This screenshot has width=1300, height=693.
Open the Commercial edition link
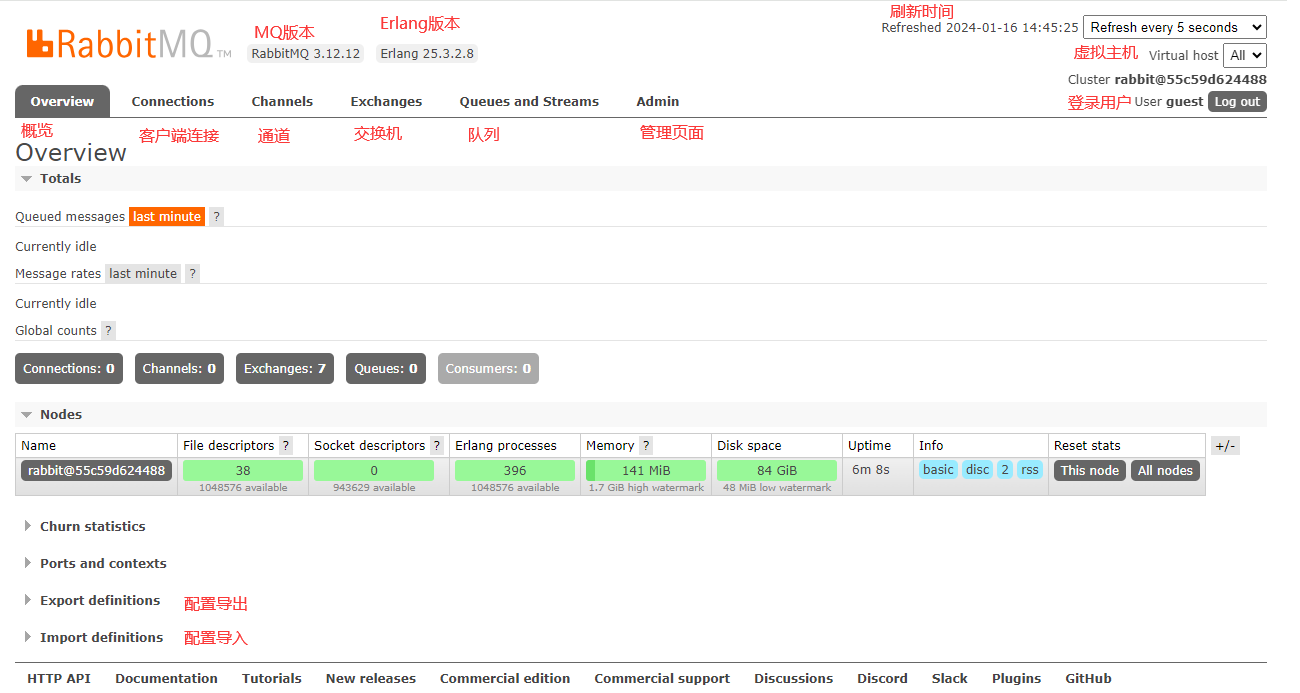point(505,678)
